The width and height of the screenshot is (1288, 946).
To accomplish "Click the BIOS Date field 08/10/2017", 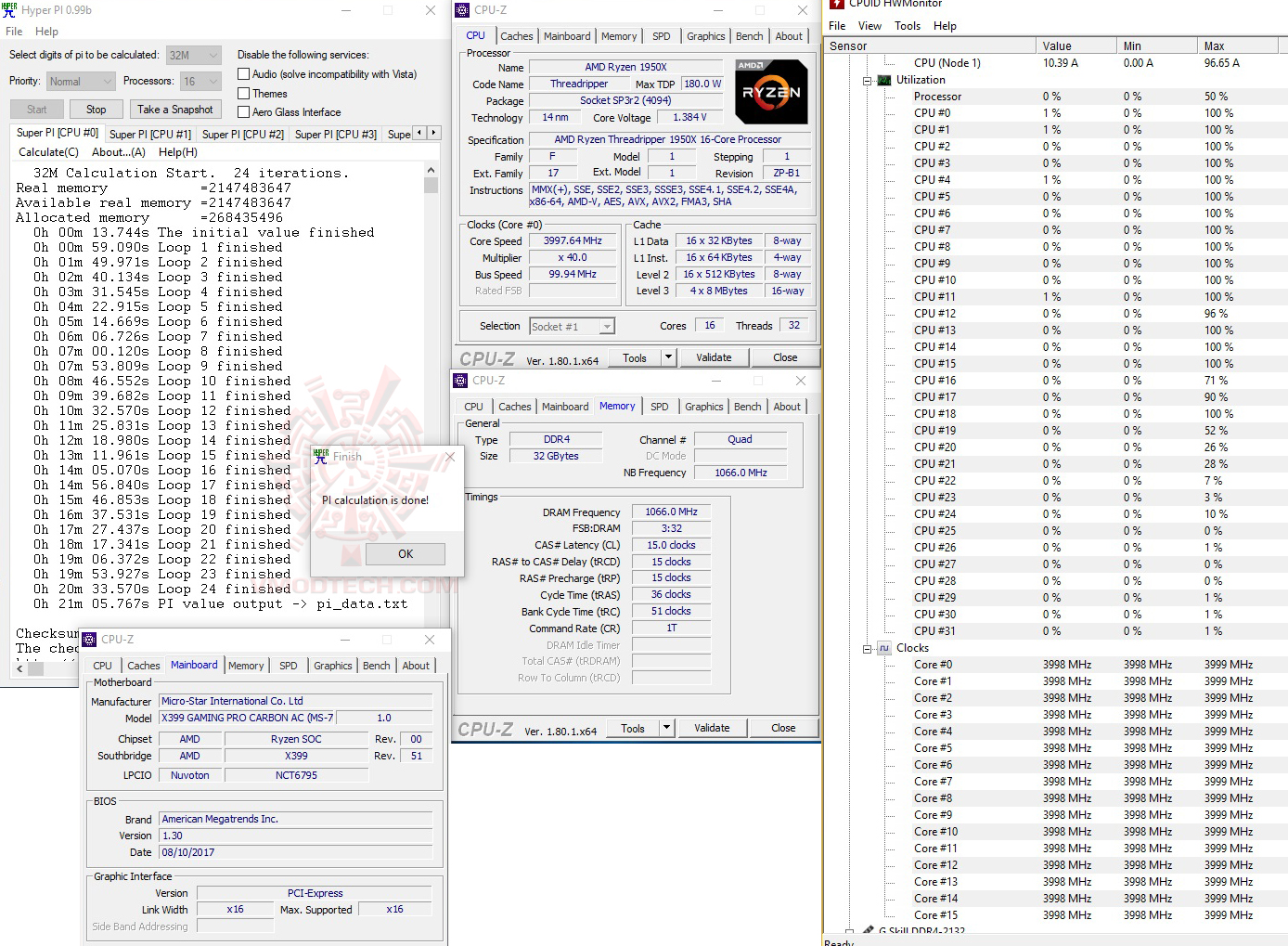I will (296, 853).
